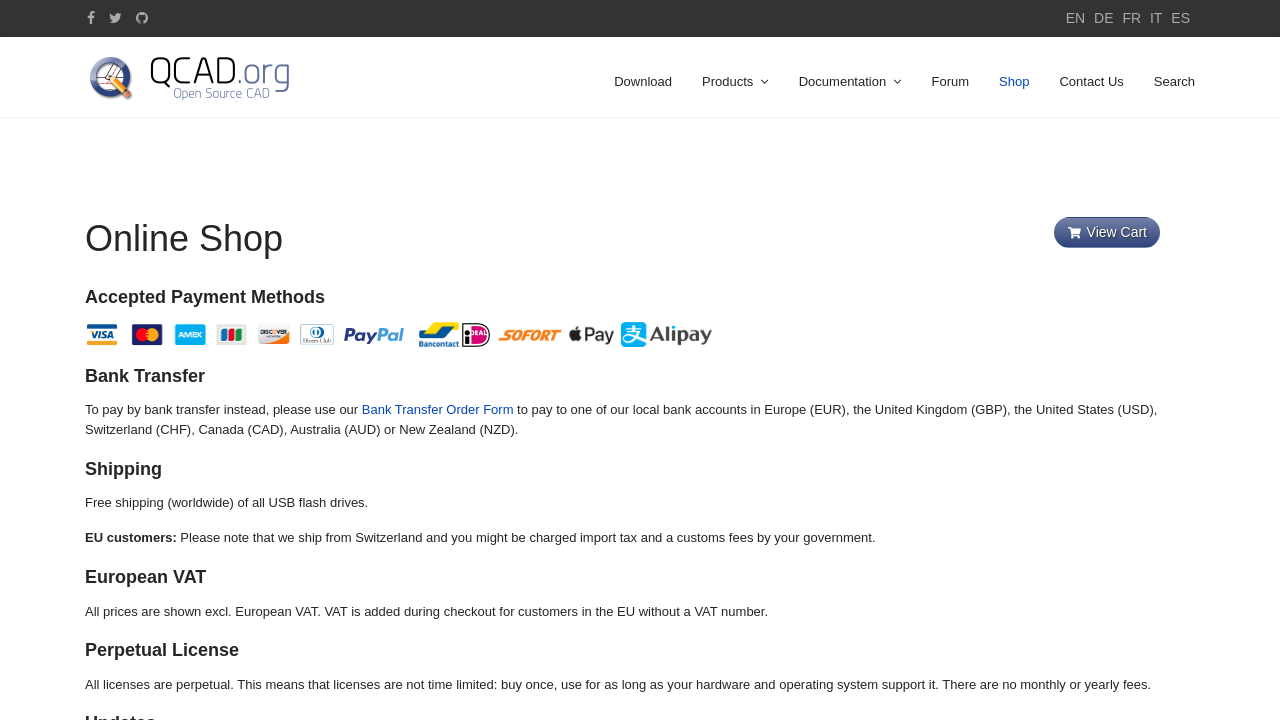Open the Download page
This screenshot has height=720, width=1280.
(x=643, y=82)
